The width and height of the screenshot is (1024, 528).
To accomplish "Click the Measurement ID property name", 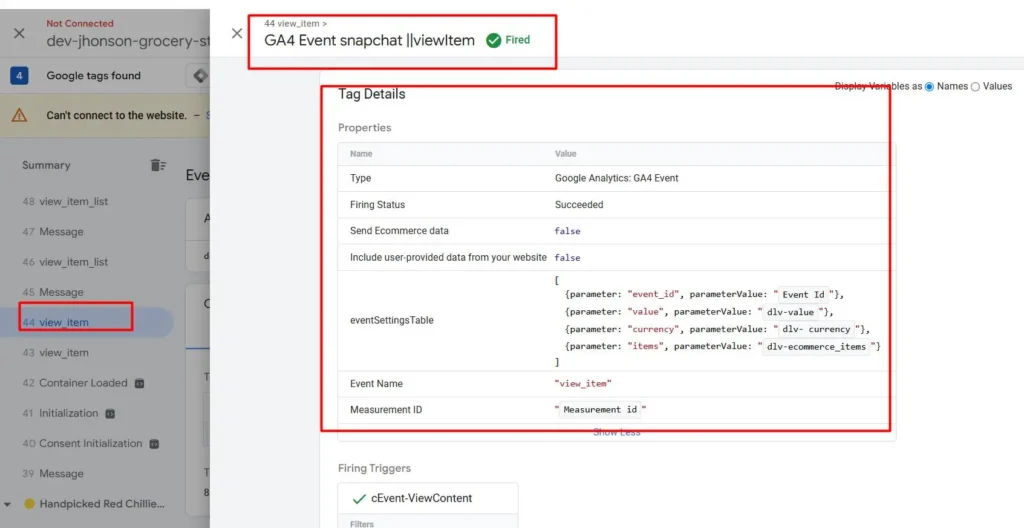I will coord(386,410).
